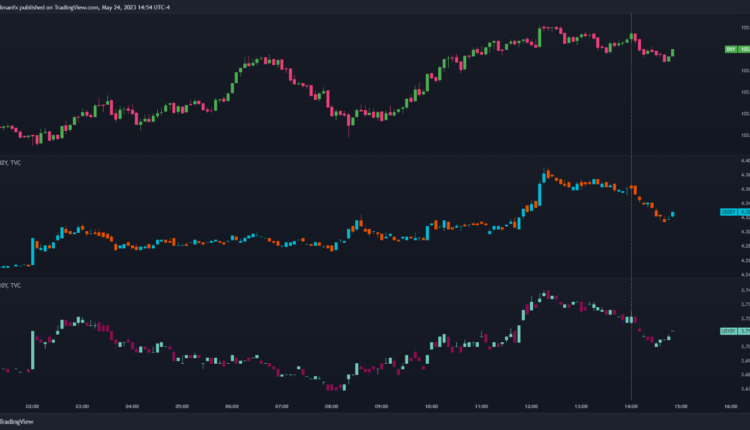Select the 14:00 time axis label

tap(631, 407)
